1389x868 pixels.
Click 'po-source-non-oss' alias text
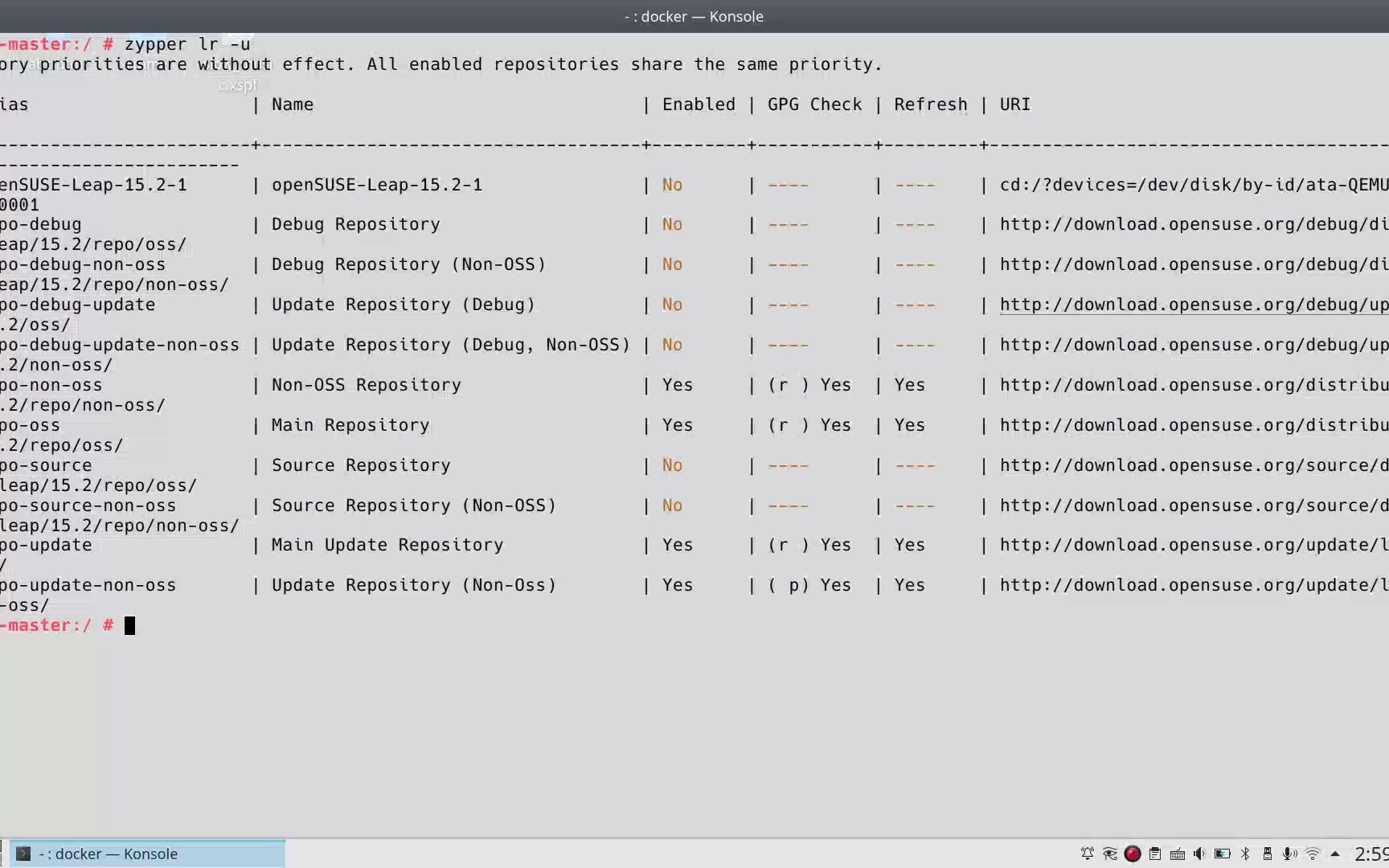click(x=88, y=506)
